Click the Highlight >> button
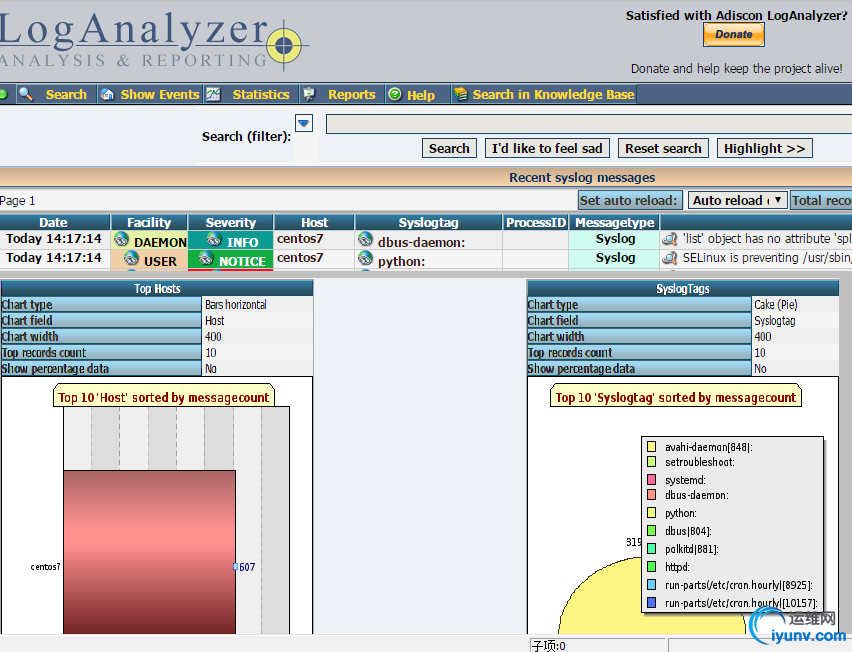852x652 pixels. 765,148
